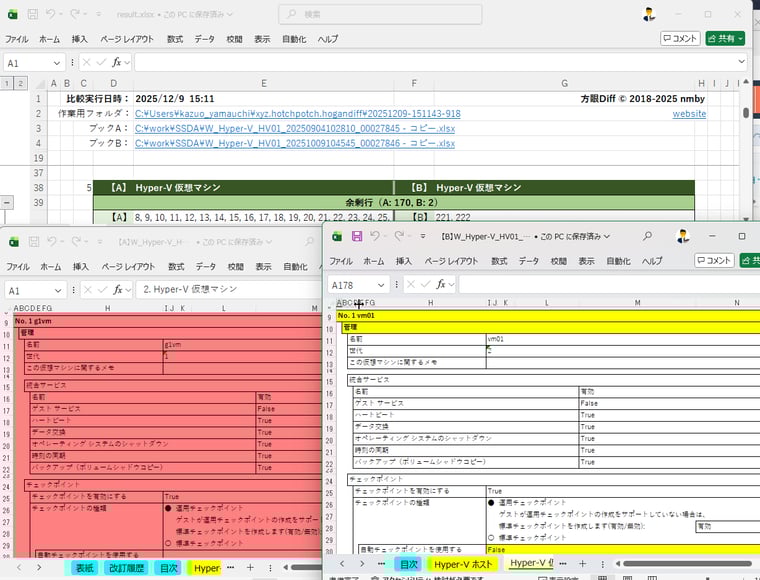Click horizontal scrollbar in Book B window
This screenshot has height=580, width=760.
pyautogui.click(x=687, y=564)
